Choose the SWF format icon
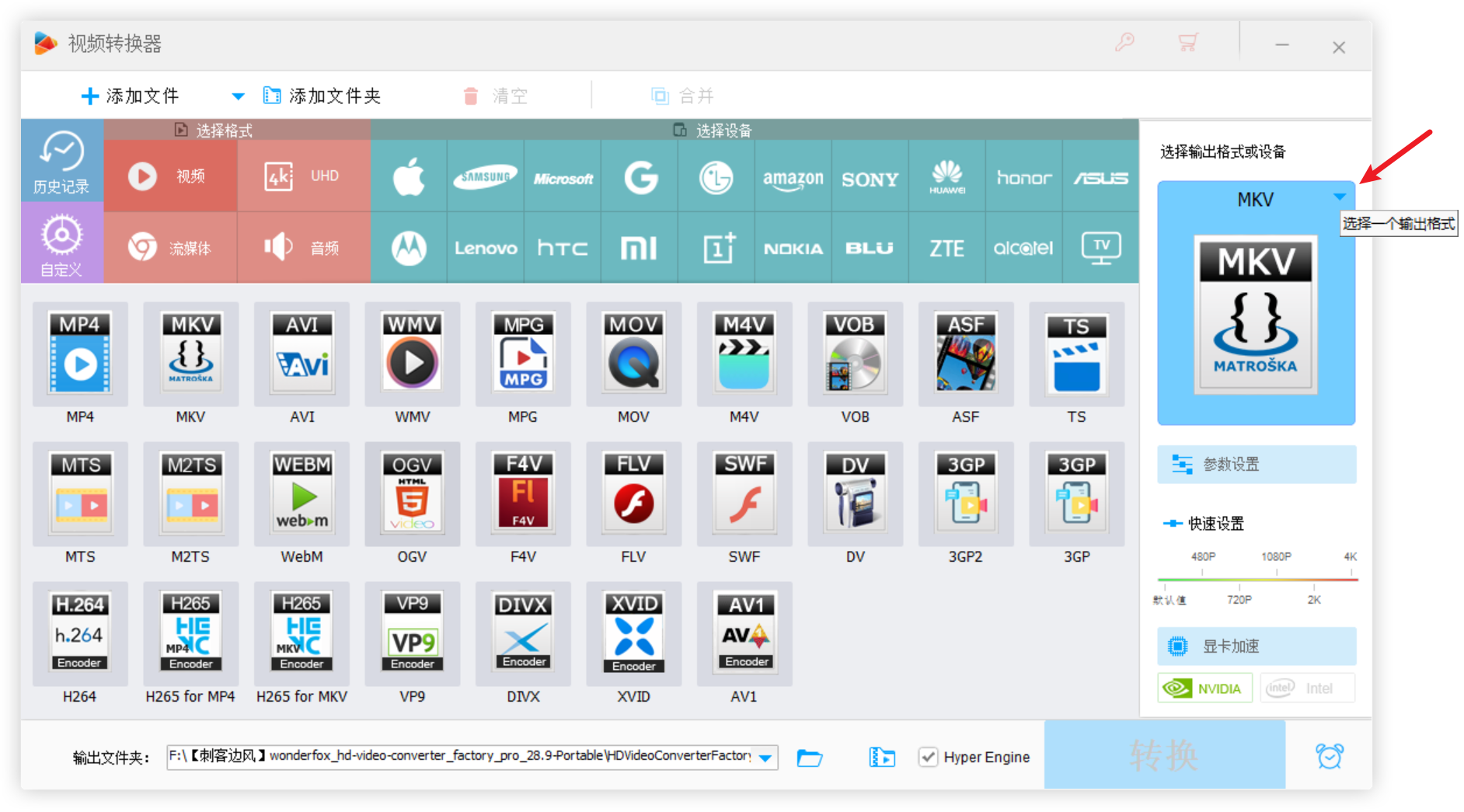The height and width of the screenshot is (812, 1464). pos(744,494)
